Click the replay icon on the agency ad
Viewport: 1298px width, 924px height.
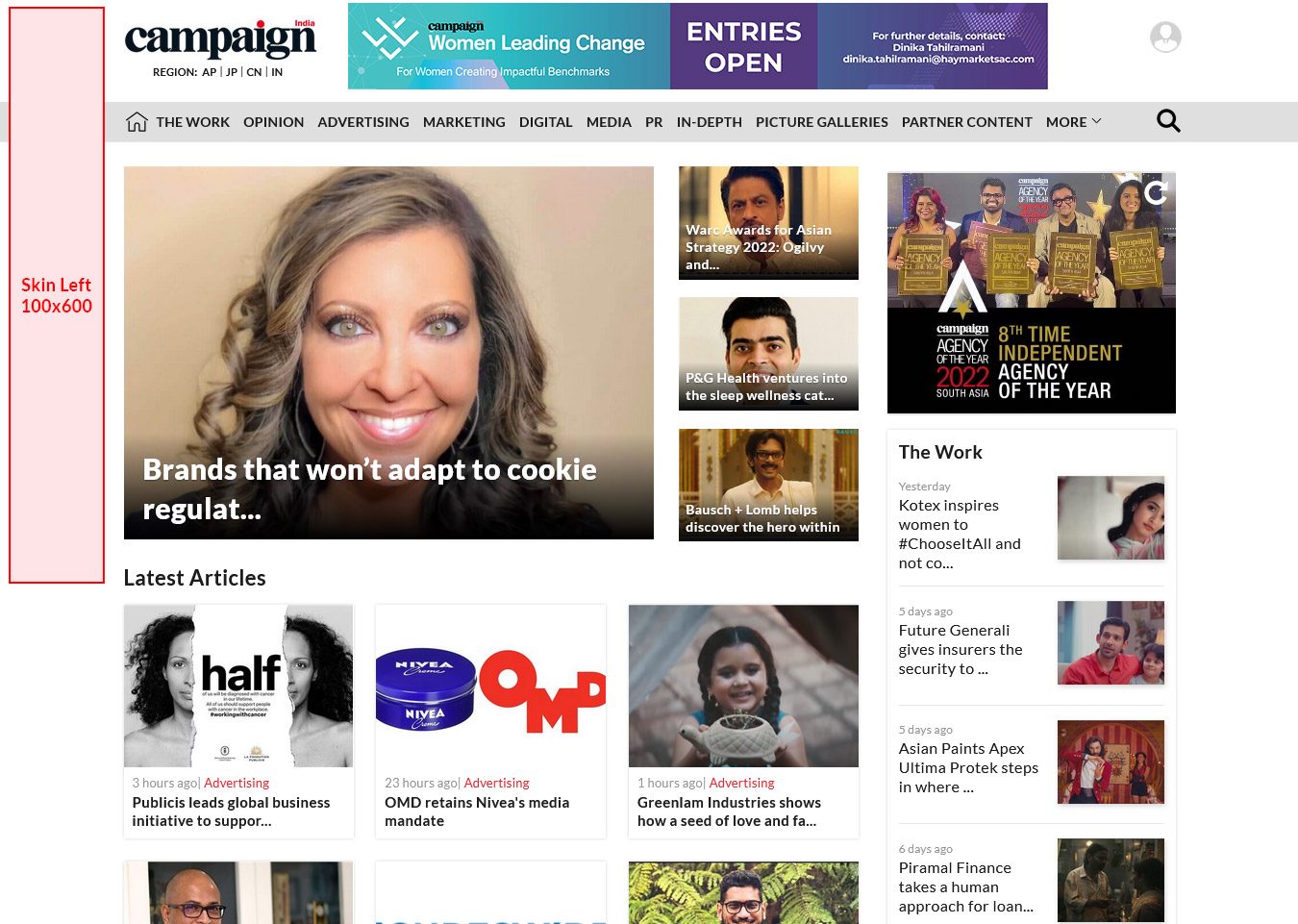click(1157, 192)
